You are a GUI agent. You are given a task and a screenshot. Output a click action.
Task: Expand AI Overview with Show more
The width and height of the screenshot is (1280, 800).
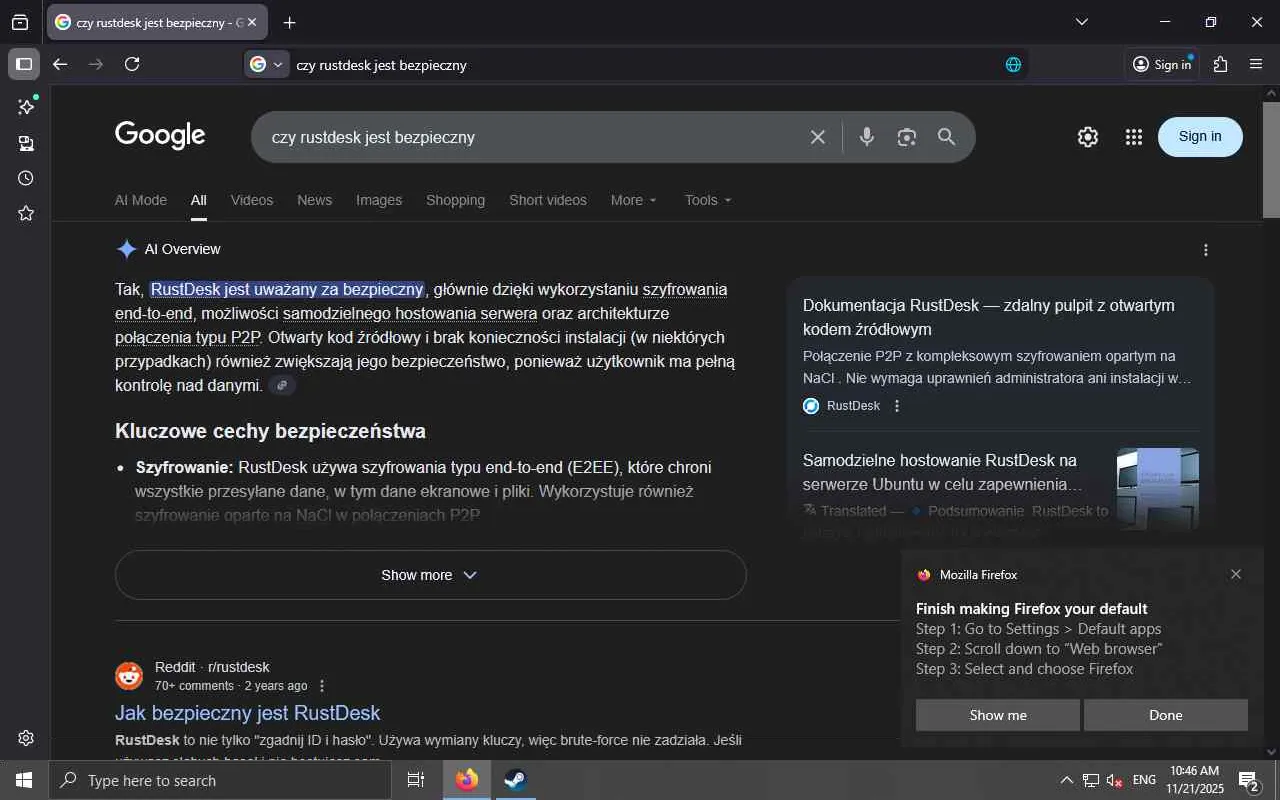[x=431, y=575]
